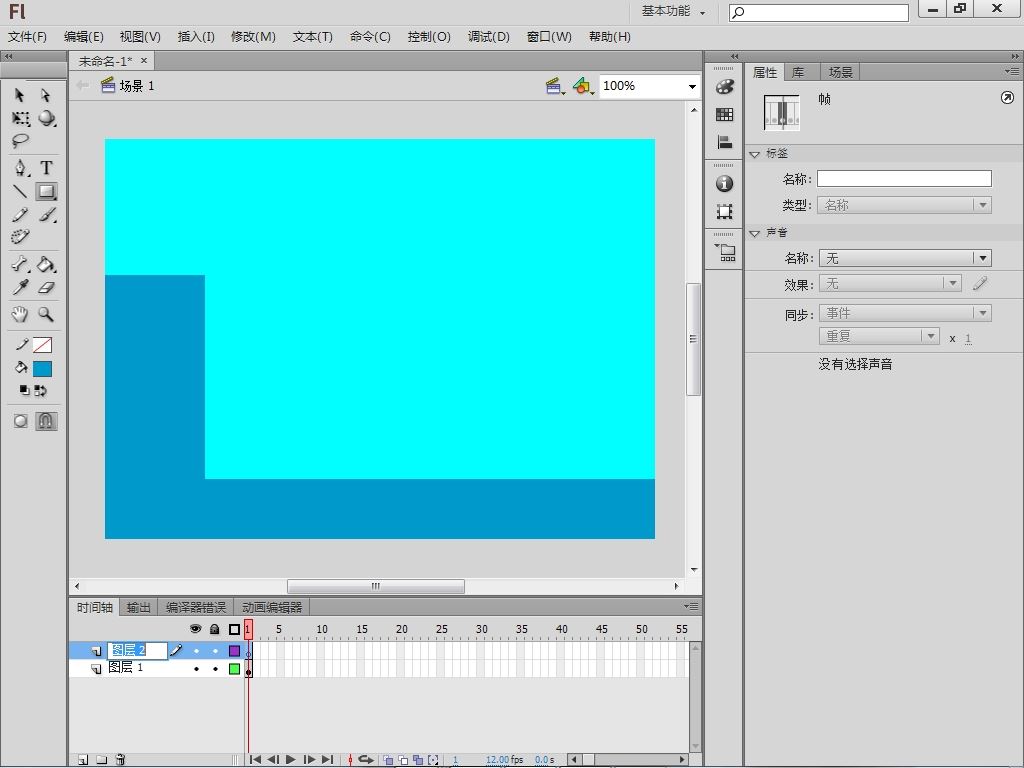Toggle Snap to Objects magnet
This screenshot has width=1024, height=768.
coord(46,421)
